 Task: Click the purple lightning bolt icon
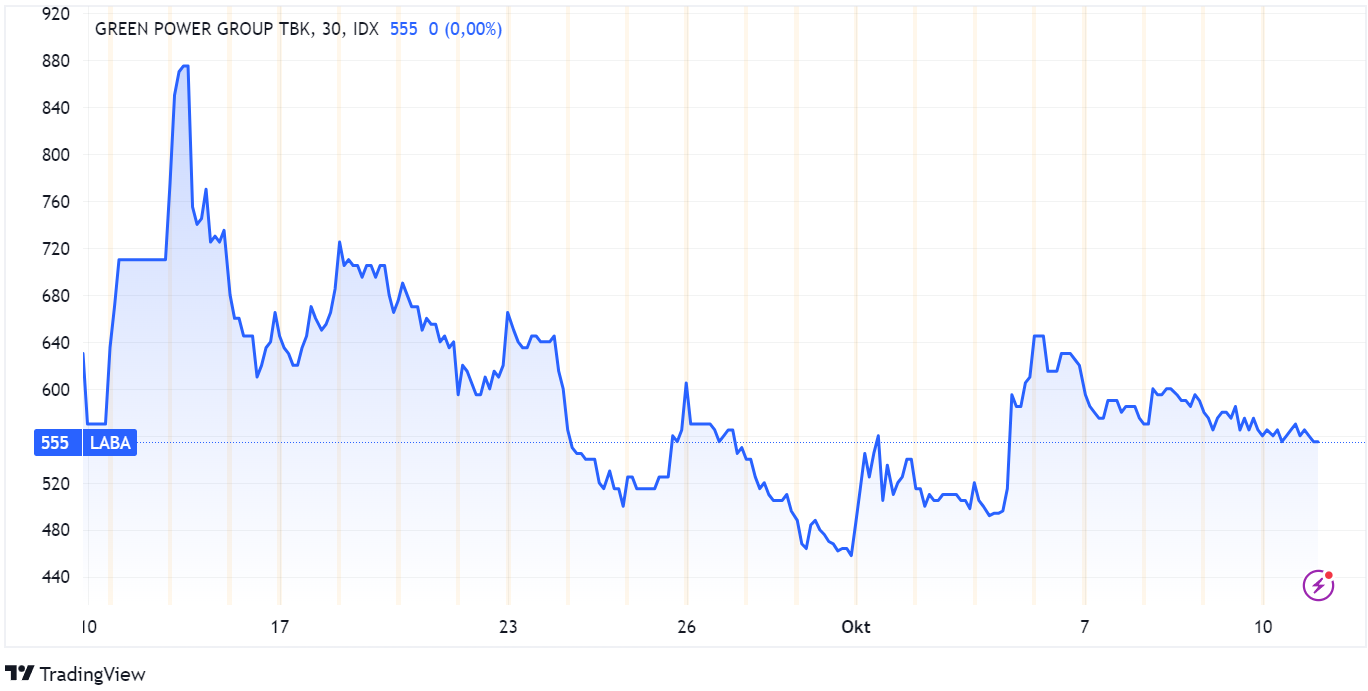[x=1318, y=584]
